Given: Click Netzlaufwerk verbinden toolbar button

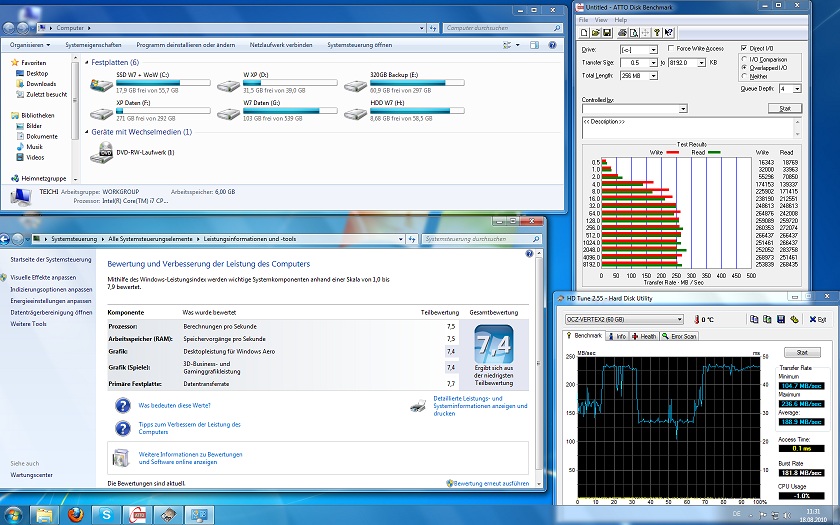Looking at the screenshot, I should (x=281, y=45).
